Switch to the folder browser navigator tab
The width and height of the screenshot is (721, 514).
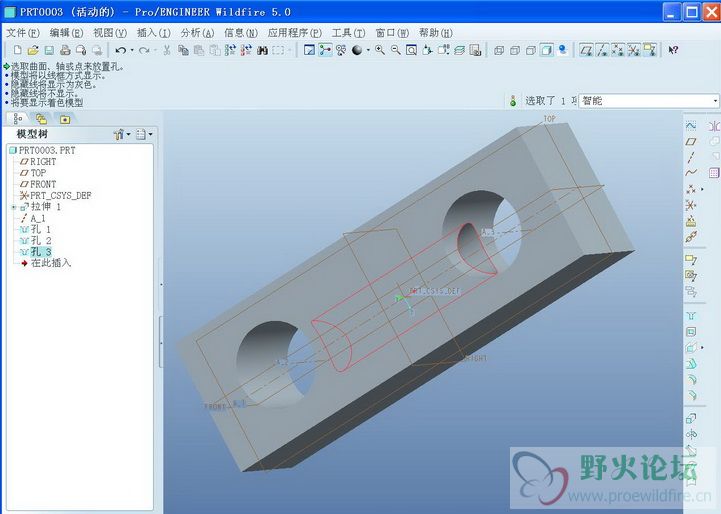coord(41,119)
